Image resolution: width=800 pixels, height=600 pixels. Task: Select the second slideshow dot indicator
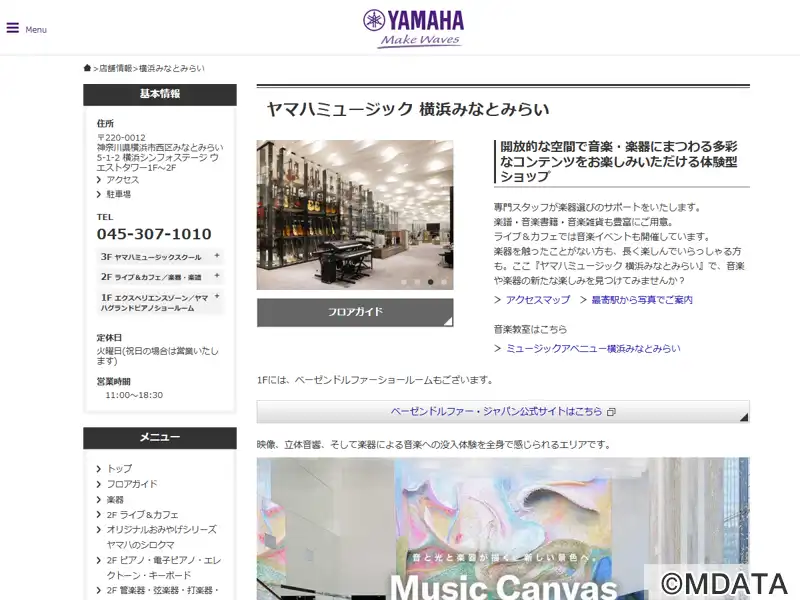coord(417,282)
